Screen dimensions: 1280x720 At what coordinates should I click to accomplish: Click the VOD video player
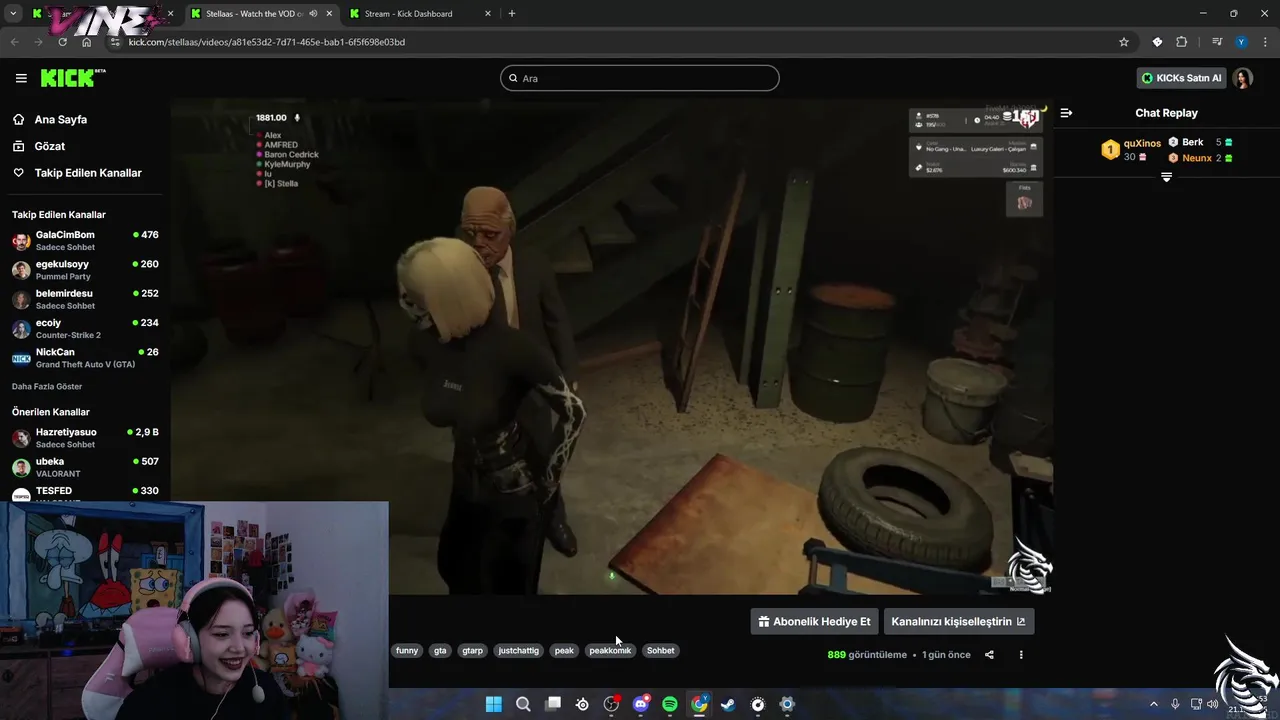tap(611, 346)
